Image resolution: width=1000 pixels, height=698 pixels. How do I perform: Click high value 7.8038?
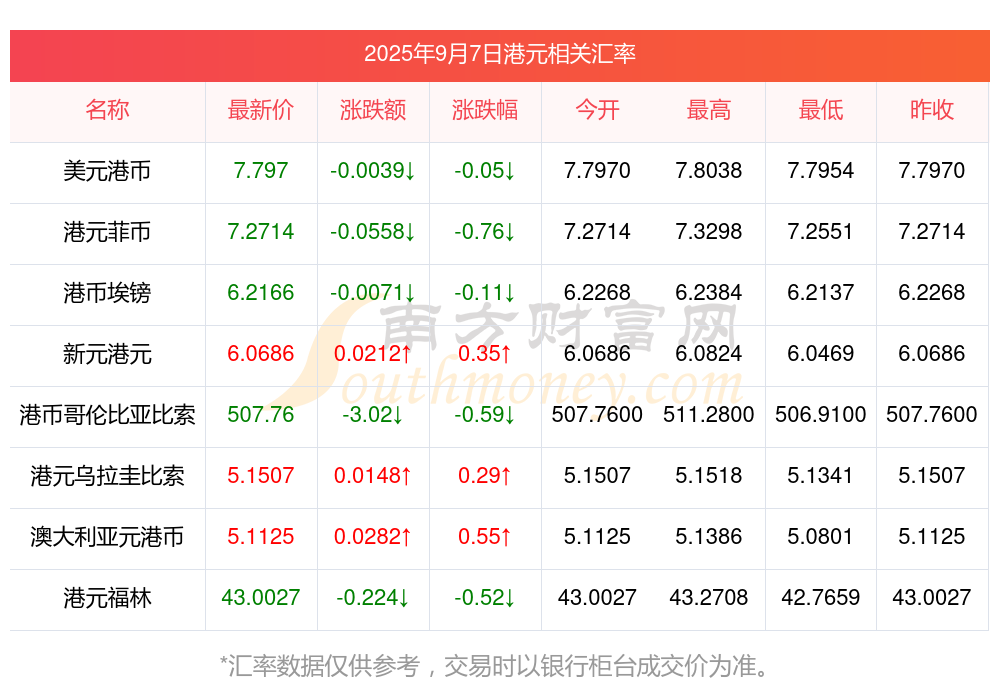click(x=709, y=170)
